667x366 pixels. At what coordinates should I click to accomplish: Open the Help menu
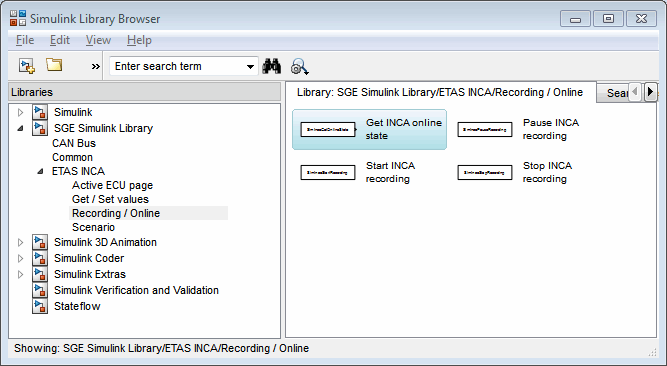point(139,40)
